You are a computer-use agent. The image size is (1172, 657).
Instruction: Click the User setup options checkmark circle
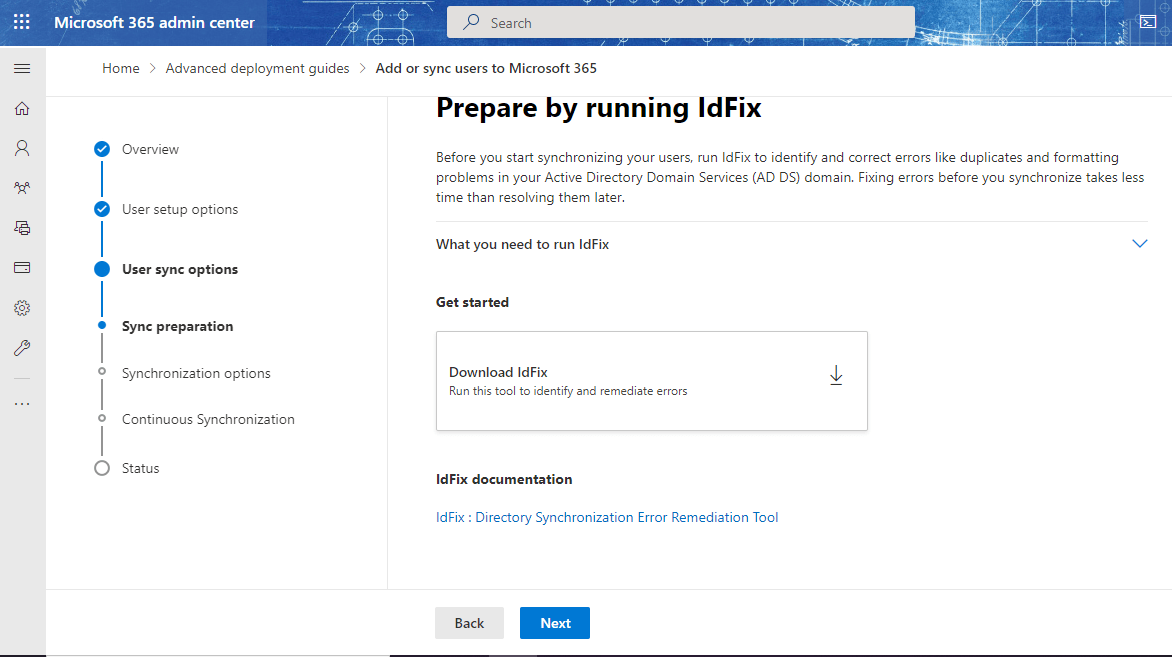(102, 209)
